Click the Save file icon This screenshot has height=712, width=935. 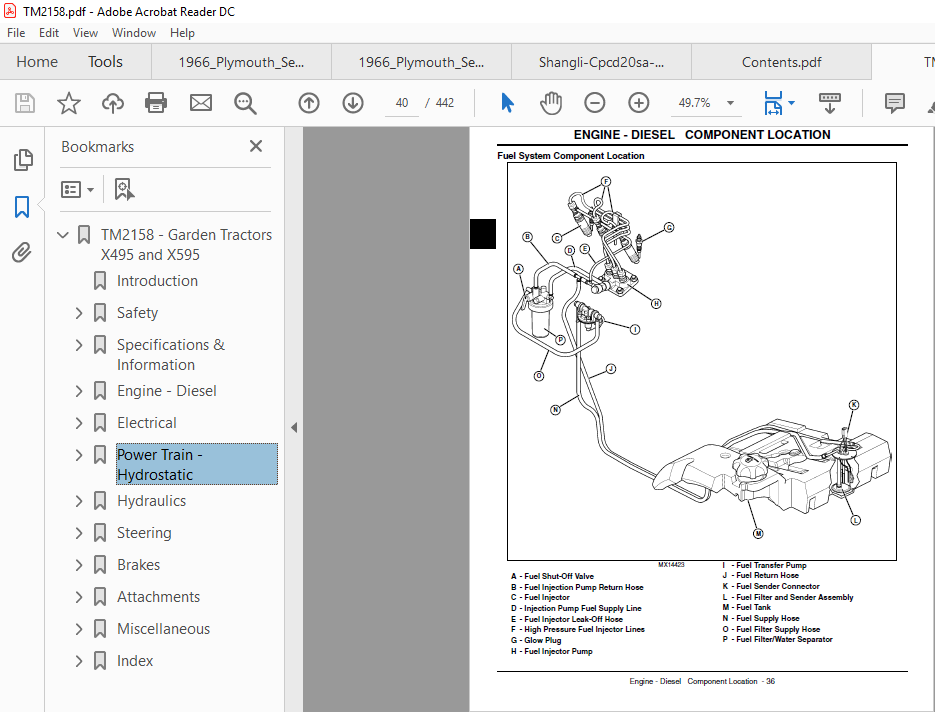click(x=24, y=103)
